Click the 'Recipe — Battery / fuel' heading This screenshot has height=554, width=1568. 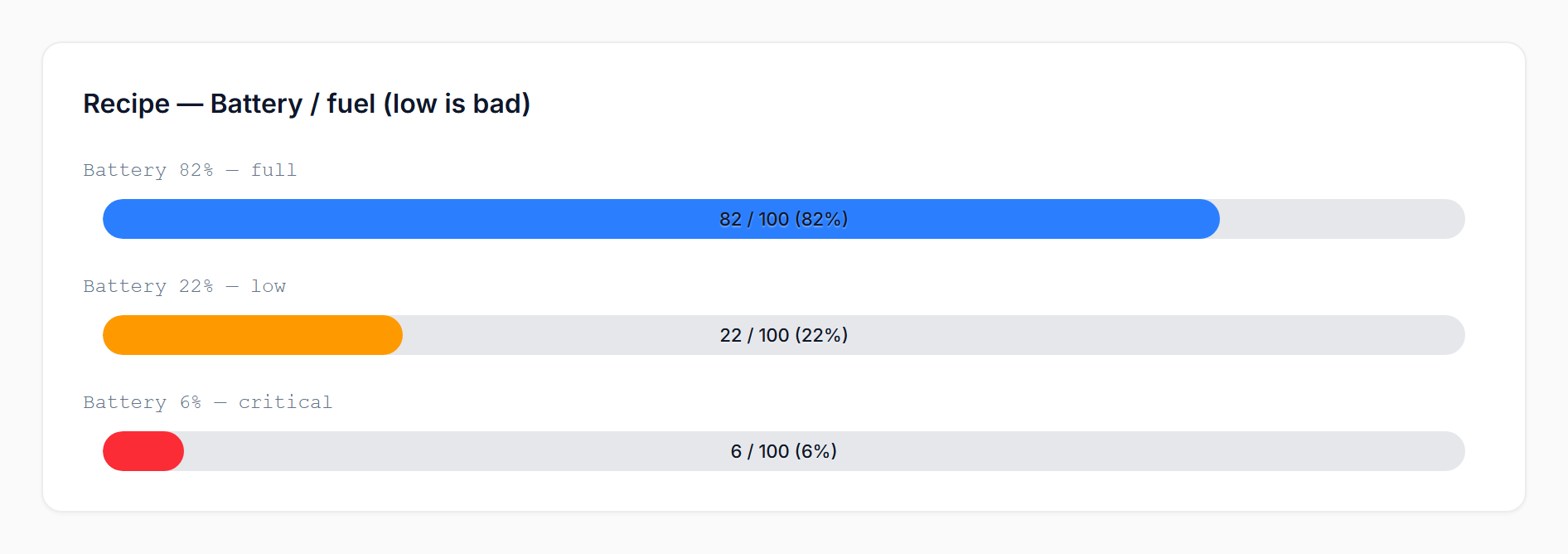pyautogui.click(x=307, y=104)
